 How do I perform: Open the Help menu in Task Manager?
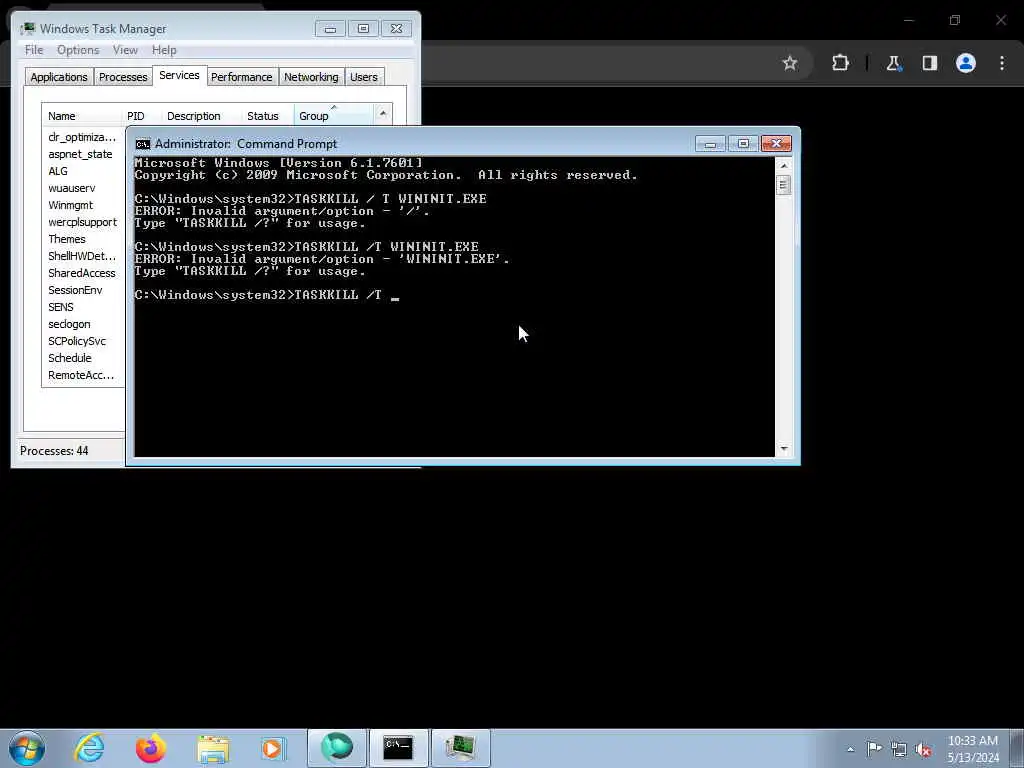(x=164, y=50)
